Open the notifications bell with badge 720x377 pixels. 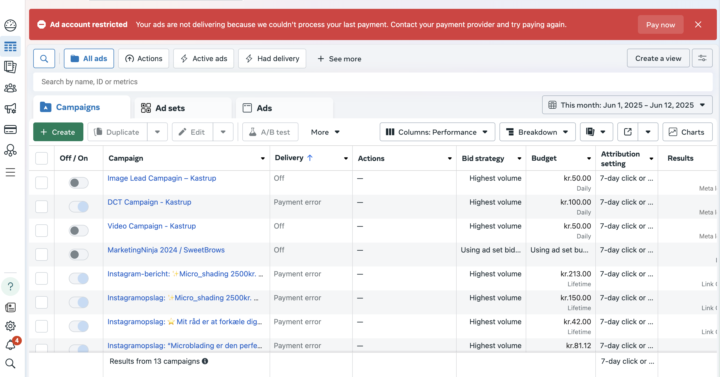pos(11,344)
